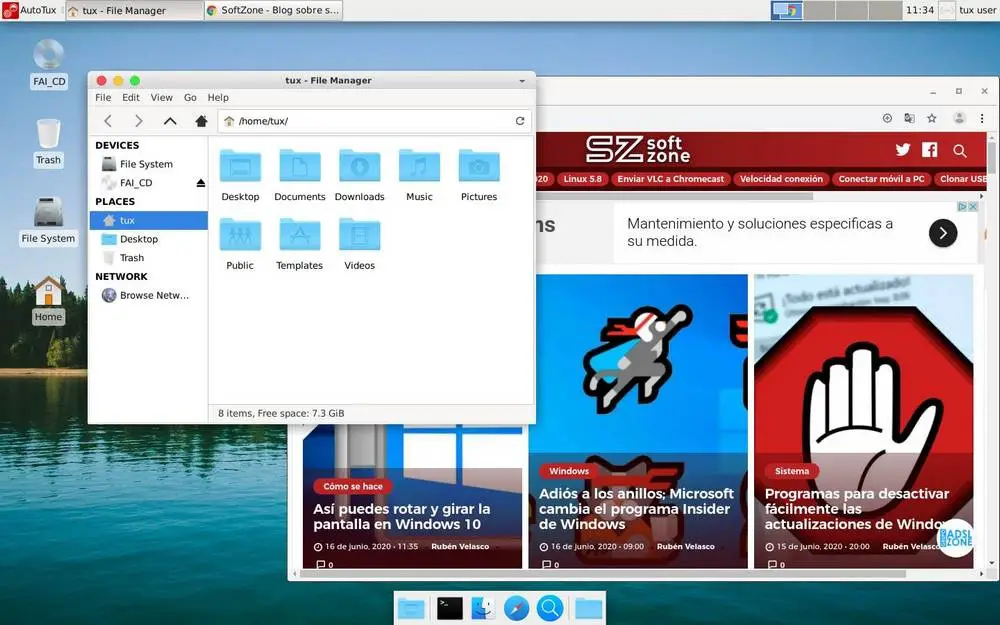Reload the /home/tux/ folder view
The width and height of the screenshot is (1000, 625).
520,121
